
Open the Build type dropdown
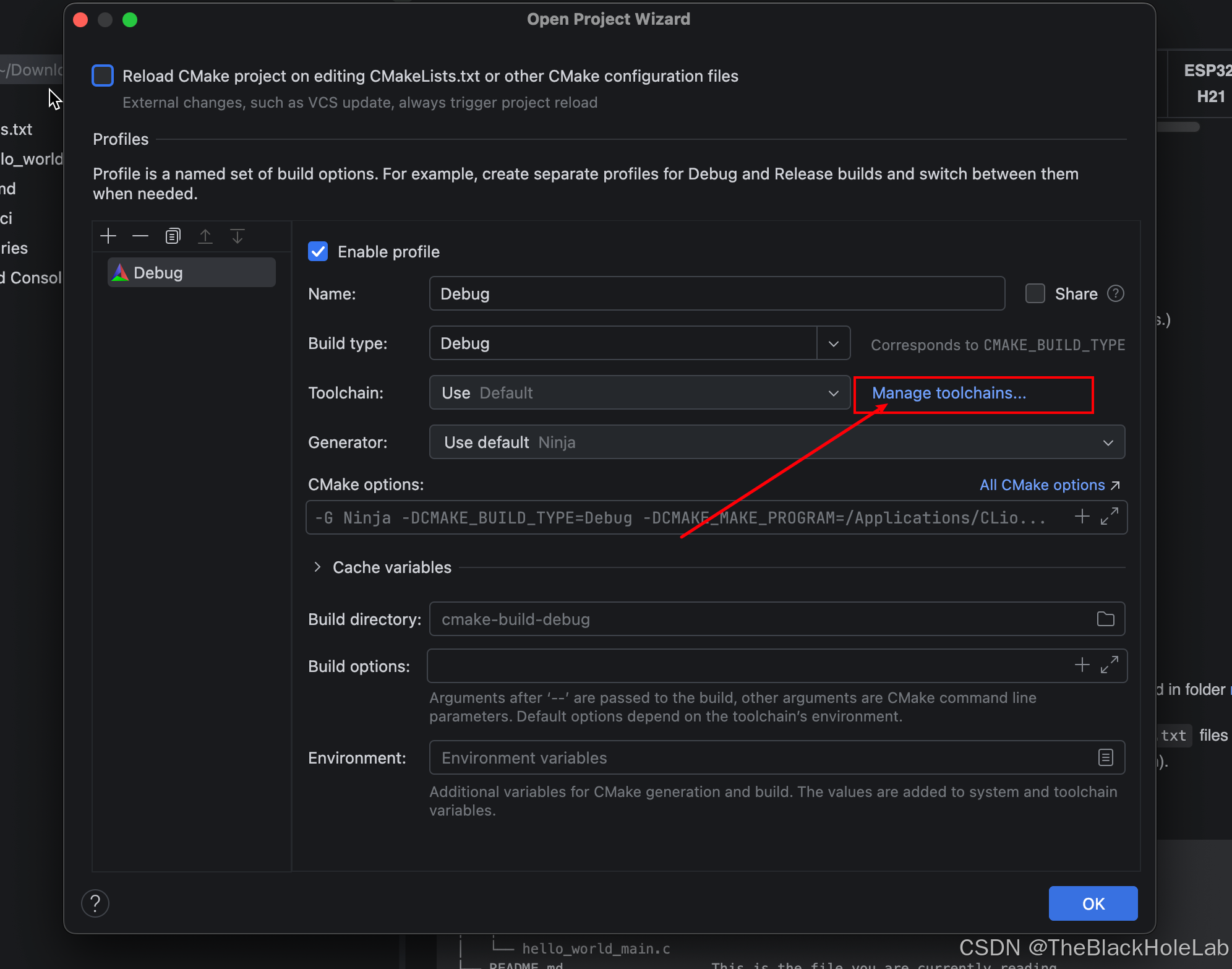click(x=833, y=343)
